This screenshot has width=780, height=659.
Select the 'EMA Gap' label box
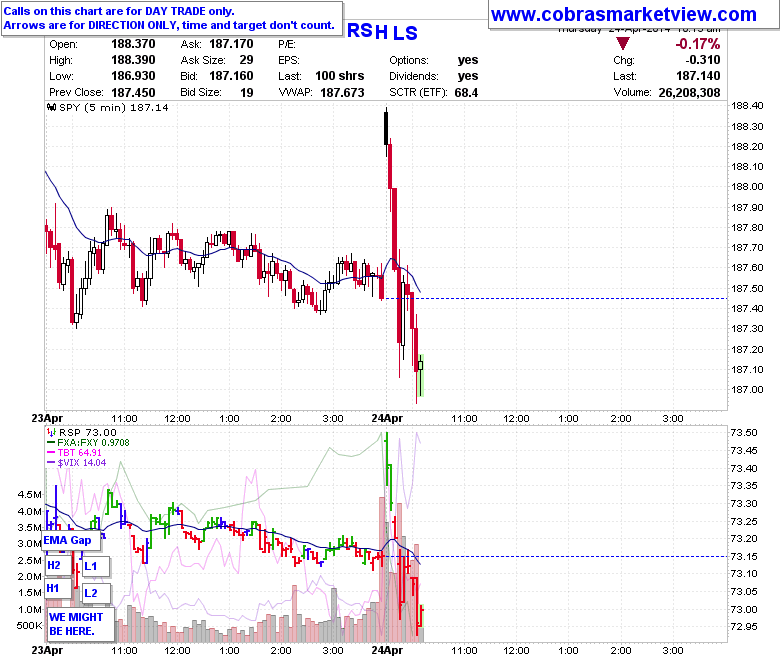72,541
